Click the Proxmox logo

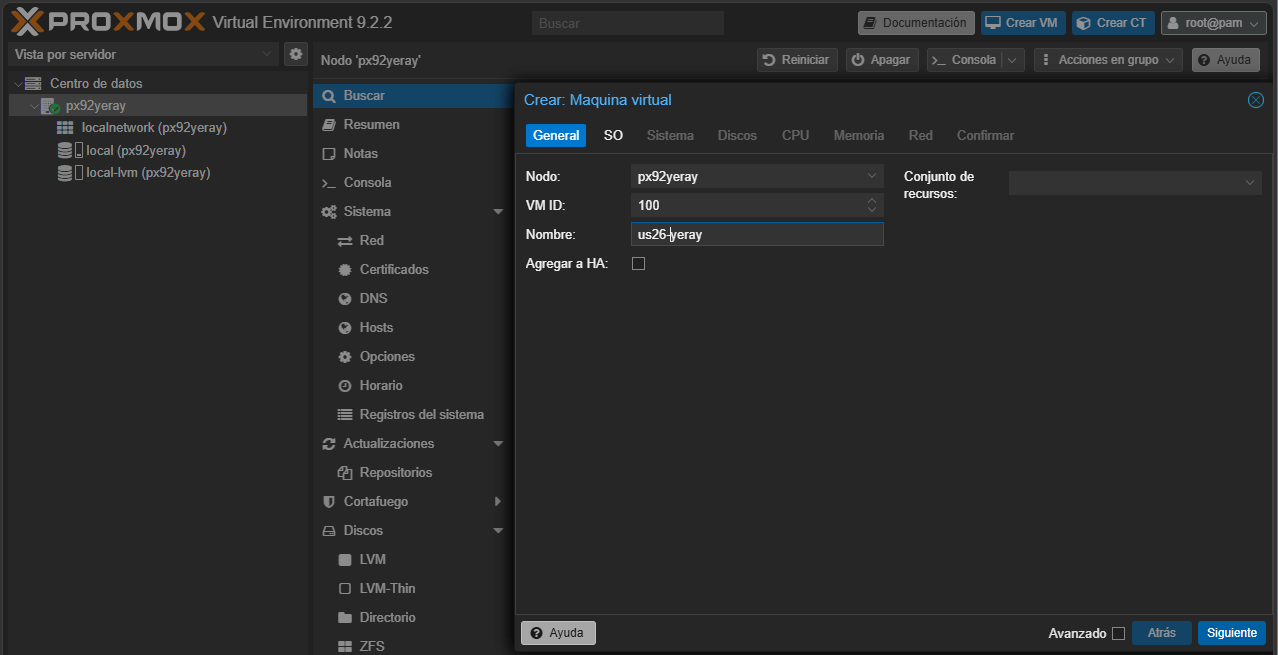click(x=108, y=21)
